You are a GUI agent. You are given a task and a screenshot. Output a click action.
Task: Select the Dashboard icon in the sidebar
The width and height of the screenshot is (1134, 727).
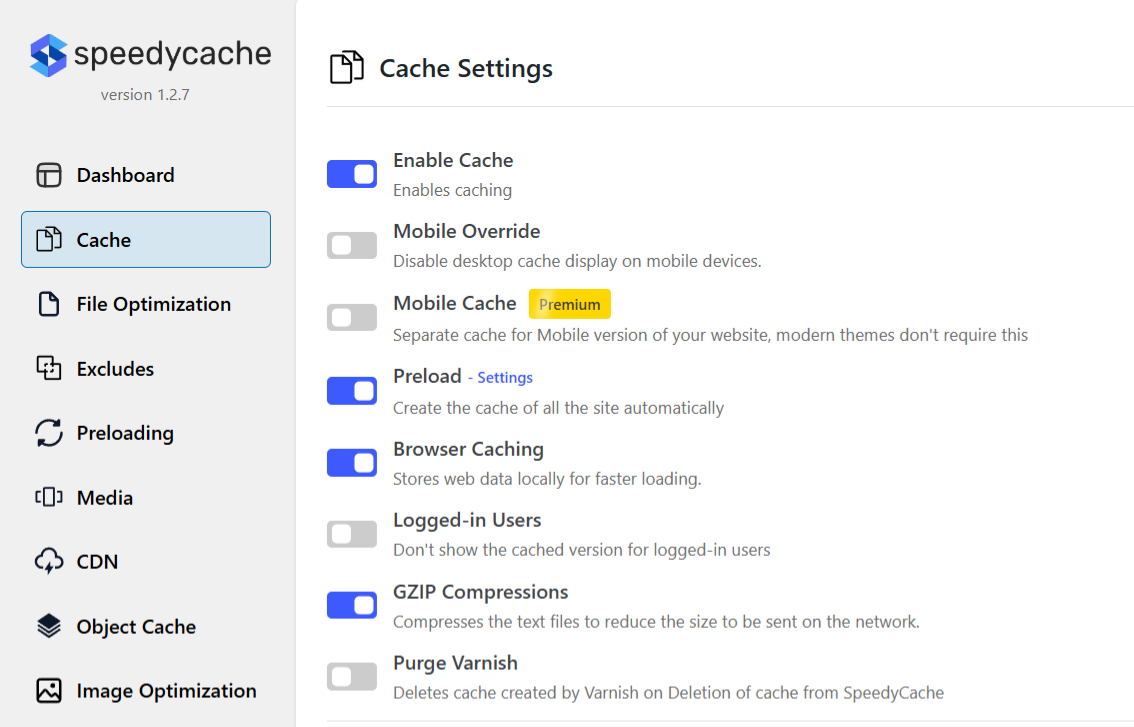(x=48, y=174)
